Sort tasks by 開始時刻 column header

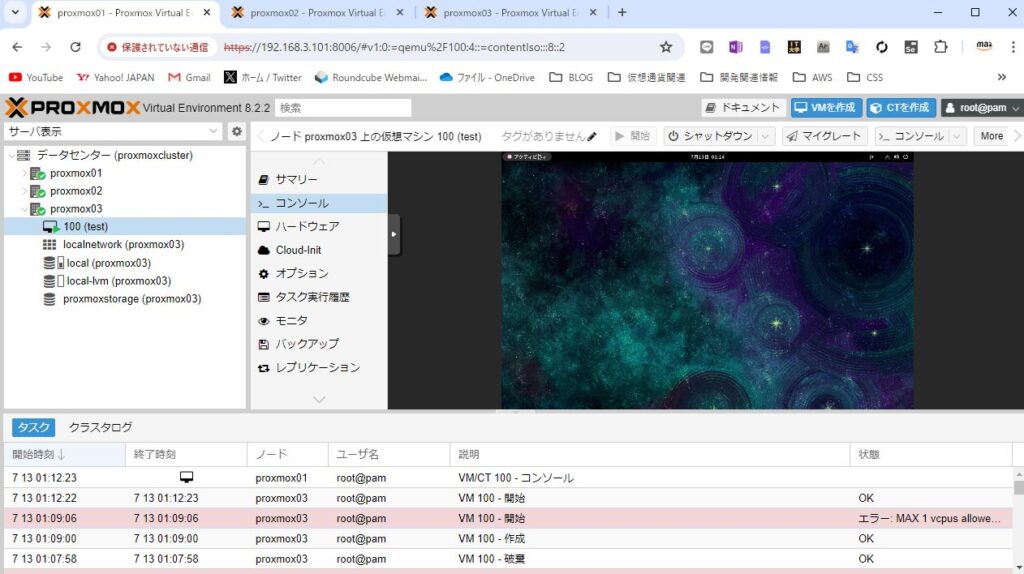[x=40, y=455]
